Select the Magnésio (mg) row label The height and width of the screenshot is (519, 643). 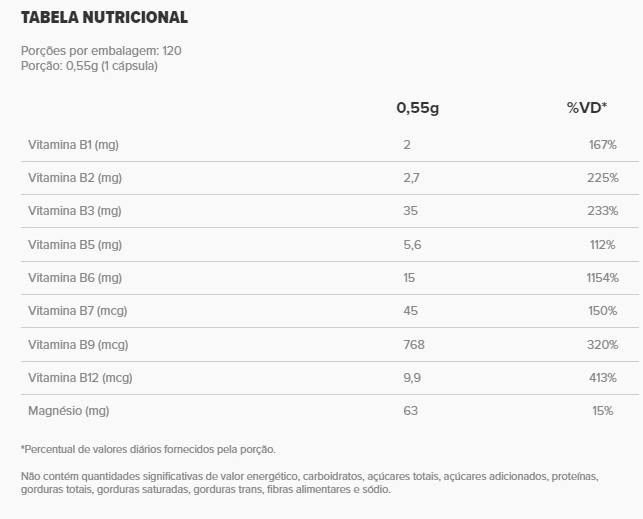click(x=68, y=411)
